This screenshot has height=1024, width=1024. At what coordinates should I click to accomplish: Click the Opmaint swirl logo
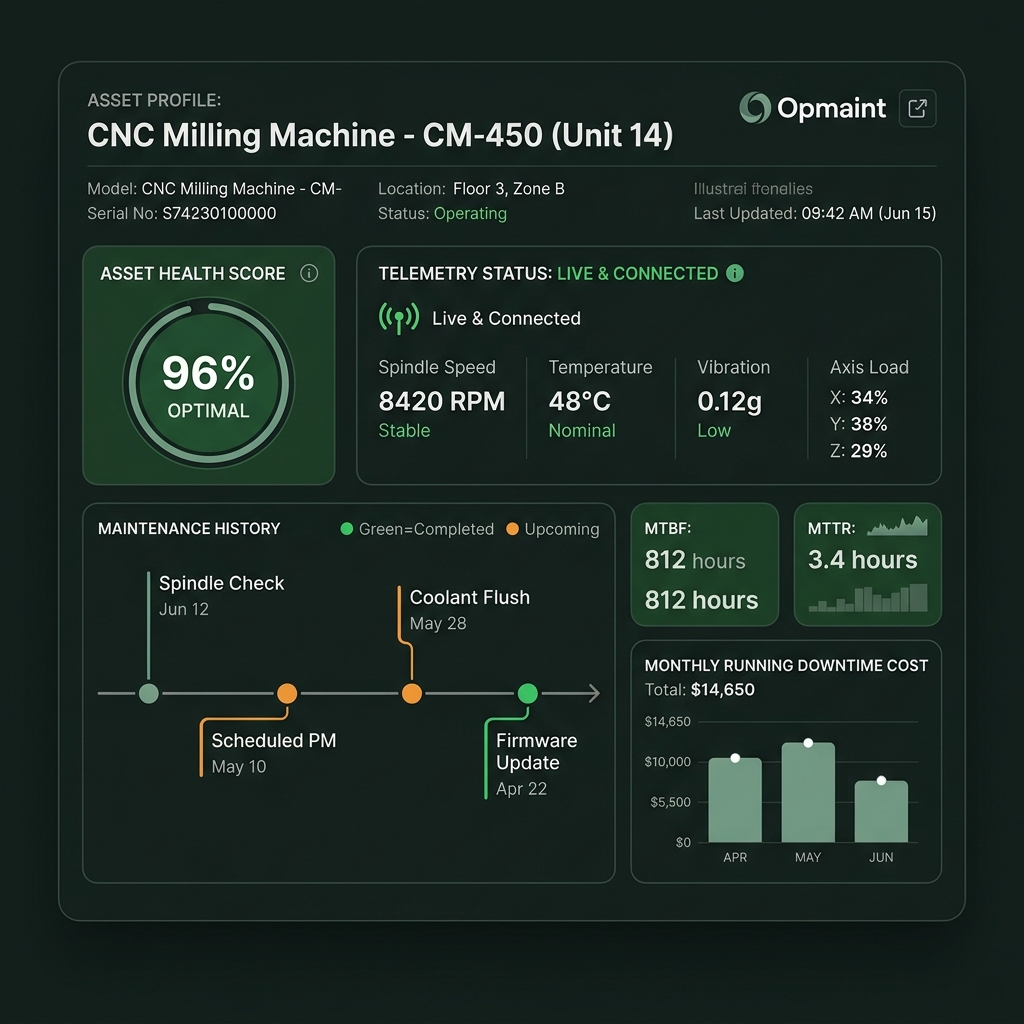[755, 108]
